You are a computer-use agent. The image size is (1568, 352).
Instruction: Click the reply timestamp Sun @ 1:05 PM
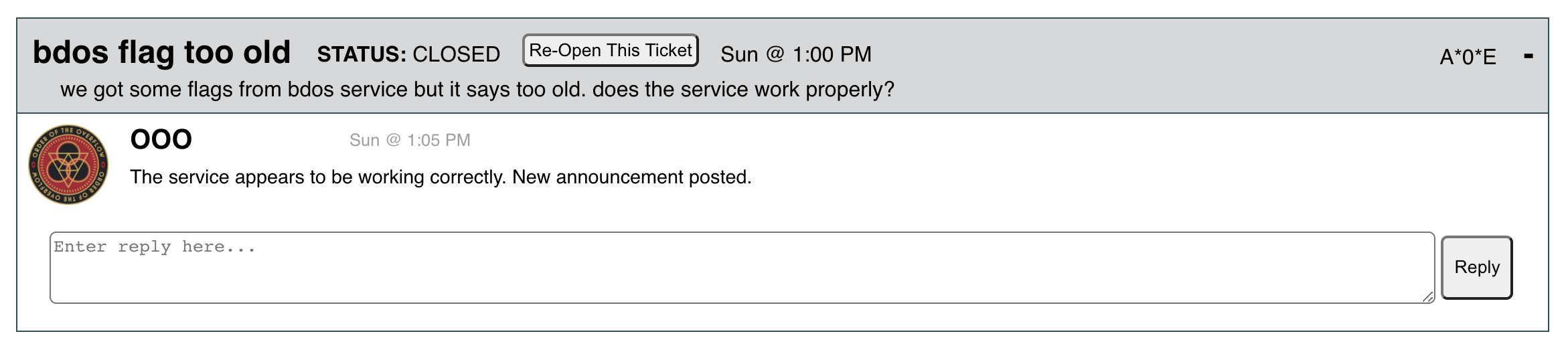pyautogui.click(x=410, y=140)
